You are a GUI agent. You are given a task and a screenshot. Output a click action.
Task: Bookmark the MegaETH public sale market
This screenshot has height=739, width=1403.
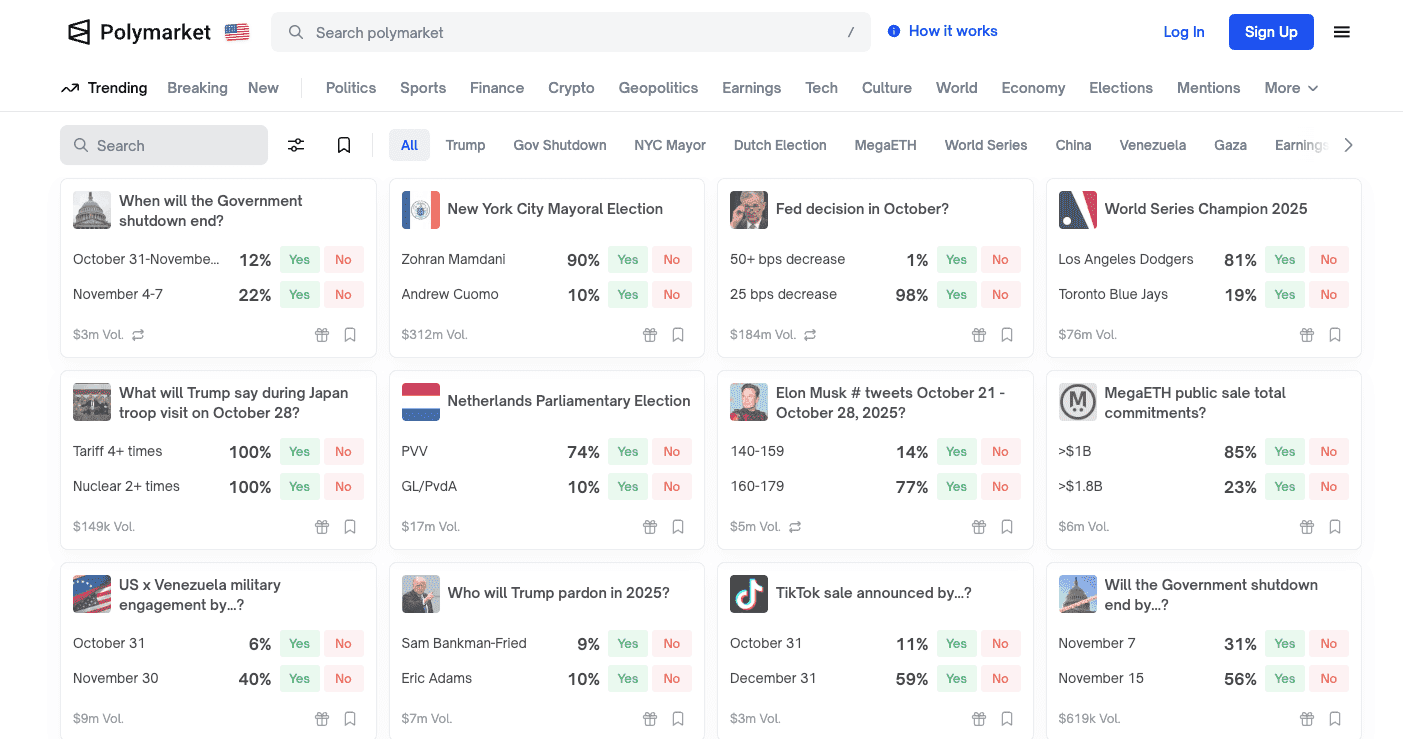coord(1335,527)
